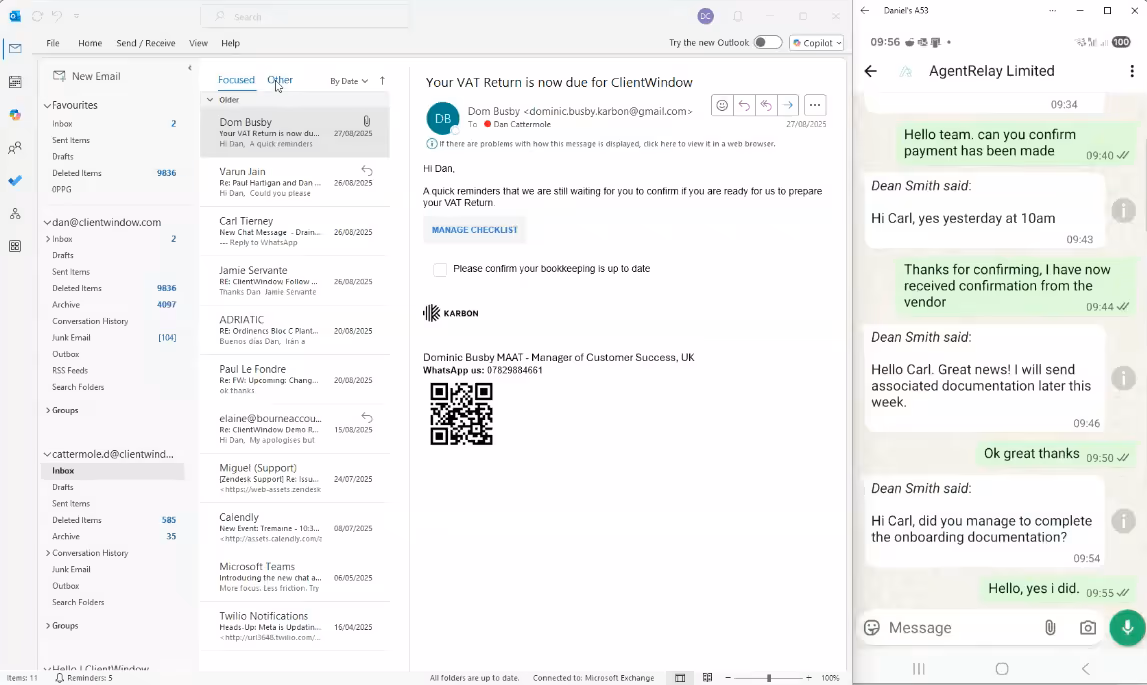Click the notifications bell in Outlook title bar

(737, 16)
